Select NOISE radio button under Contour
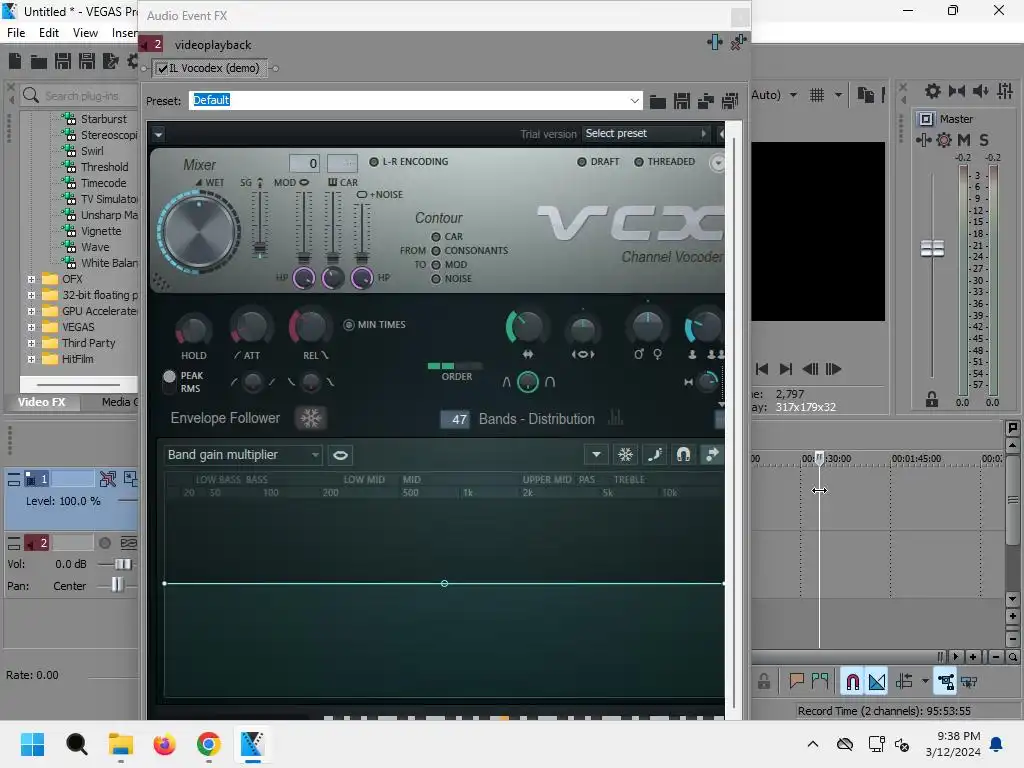Viewport: 1024px width, 768px height. (436, 279)
